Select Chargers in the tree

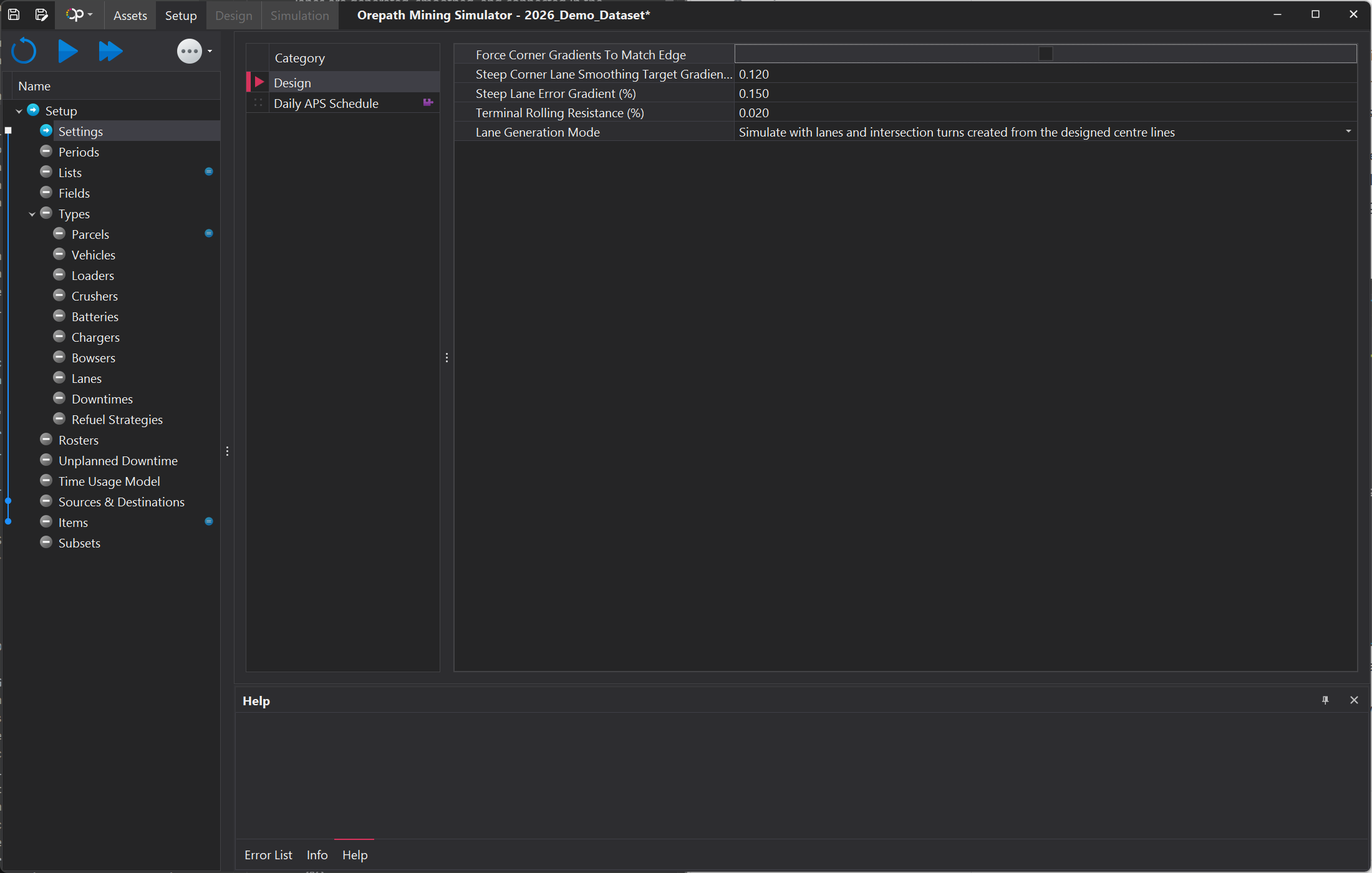click(95, 337)
